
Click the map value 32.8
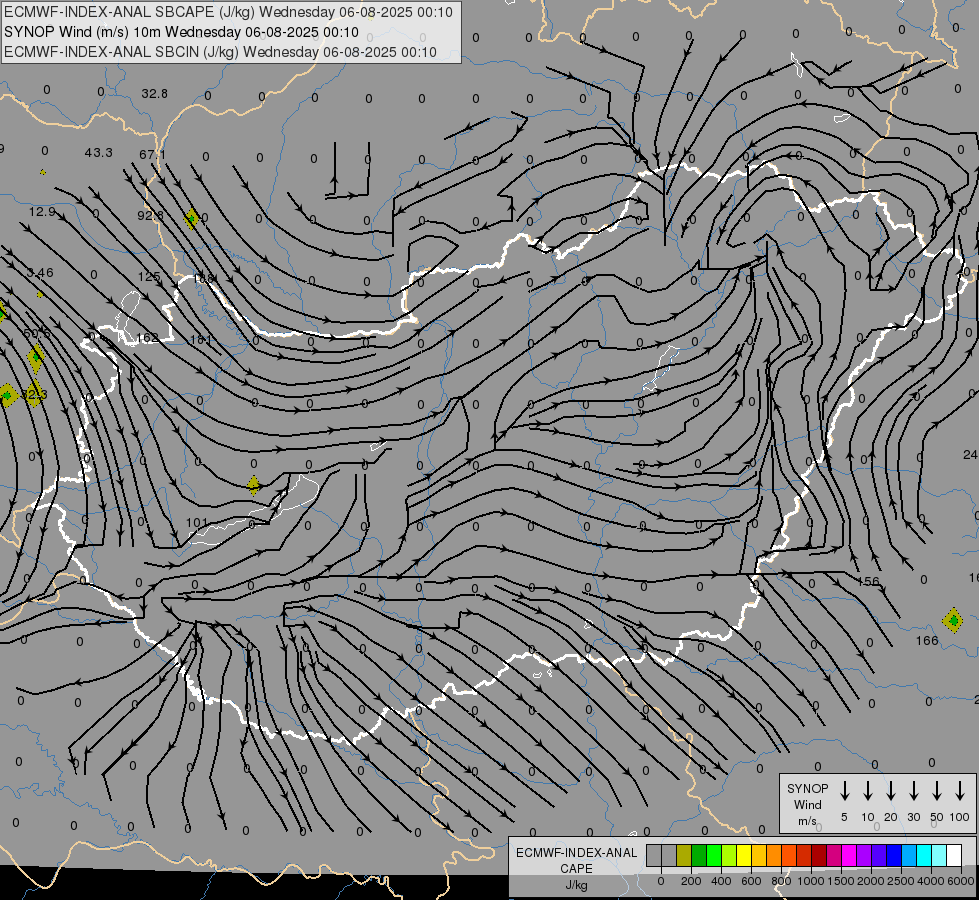[154, 94]
